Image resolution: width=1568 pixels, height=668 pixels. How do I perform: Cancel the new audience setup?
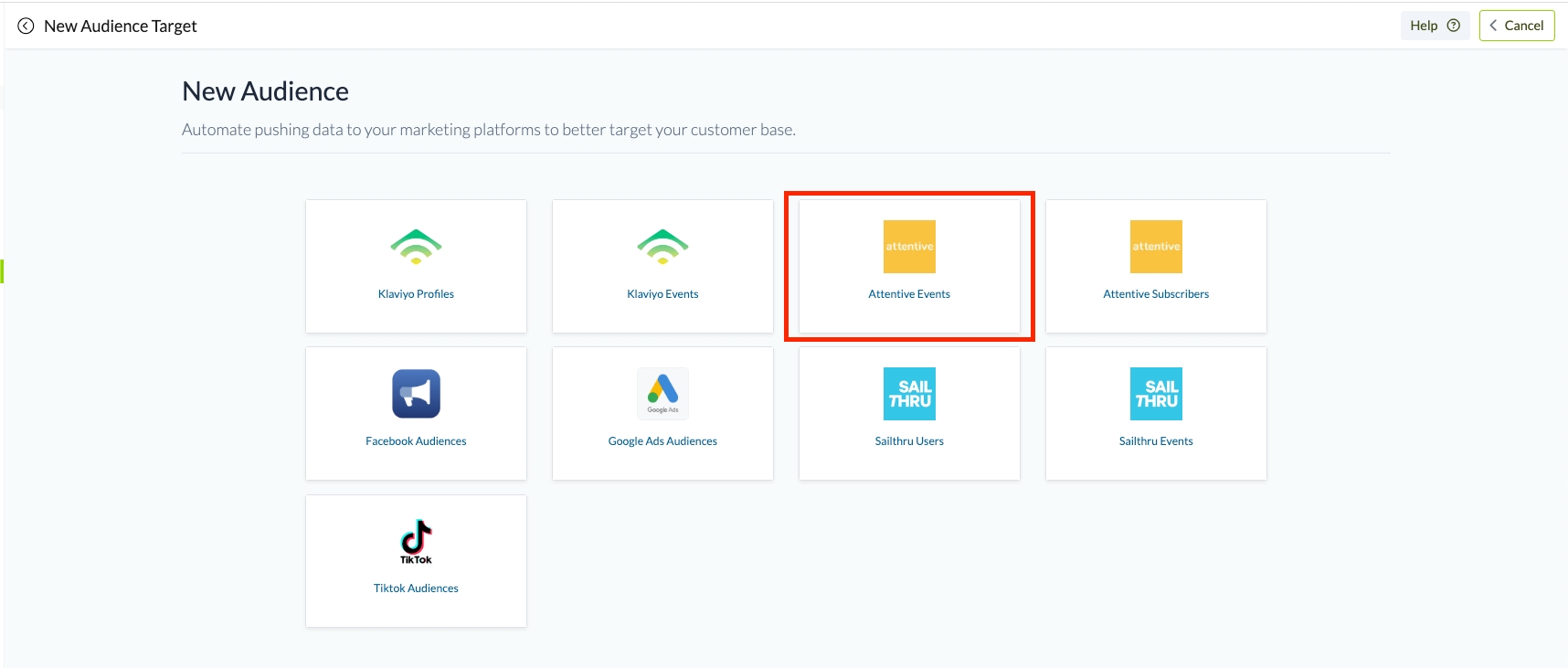coord(1516,26)
